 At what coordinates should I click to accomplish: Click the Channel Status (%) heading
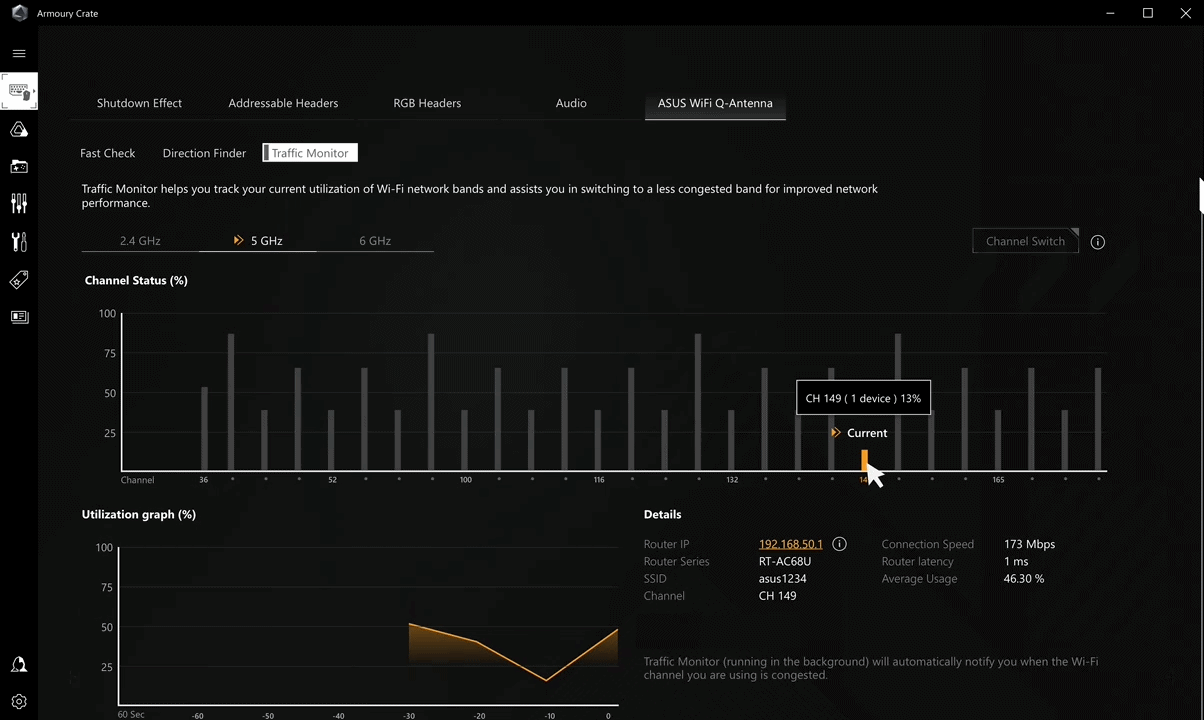(x=136, y=280)
